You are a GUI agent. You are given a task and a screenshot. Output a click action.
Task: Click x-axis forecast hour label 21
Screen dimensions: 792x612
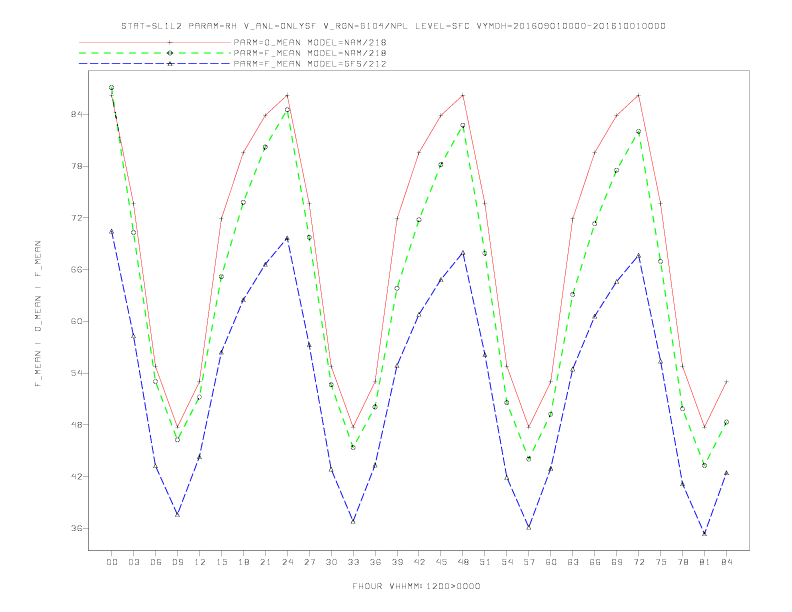[265, 562]
